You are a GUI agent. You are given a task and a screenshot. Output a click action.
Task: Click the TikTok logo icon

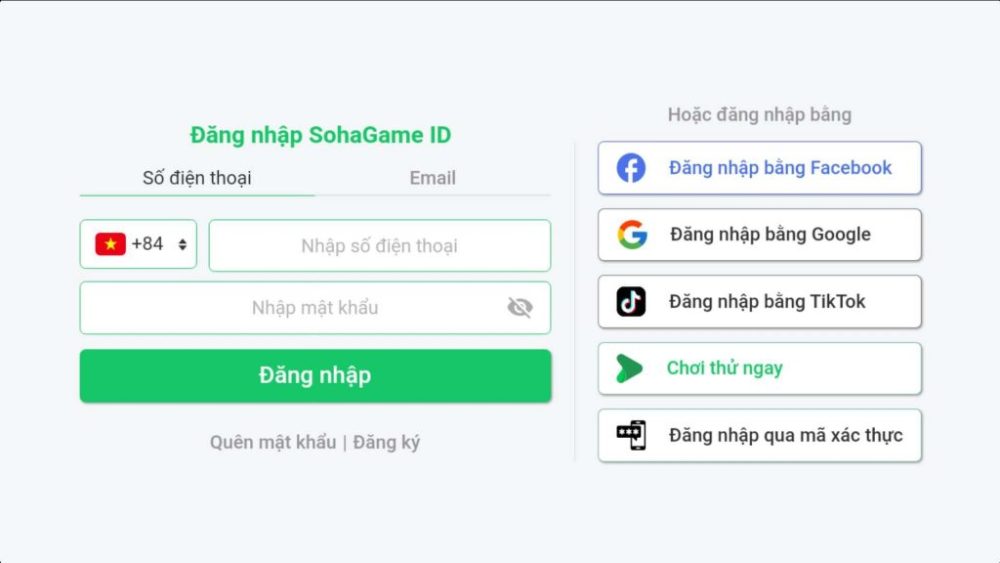631,301
